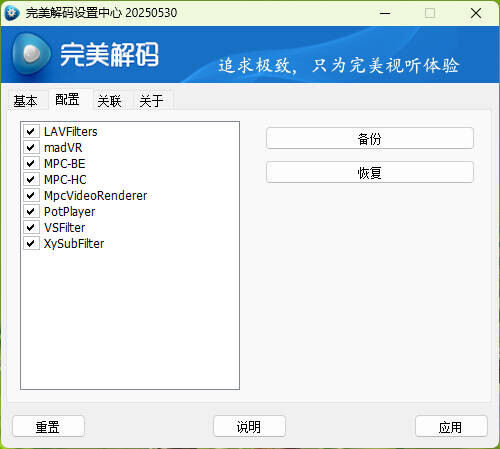
Task: Toggle the MPC-HC checkbox
Action: pos(31,179)
